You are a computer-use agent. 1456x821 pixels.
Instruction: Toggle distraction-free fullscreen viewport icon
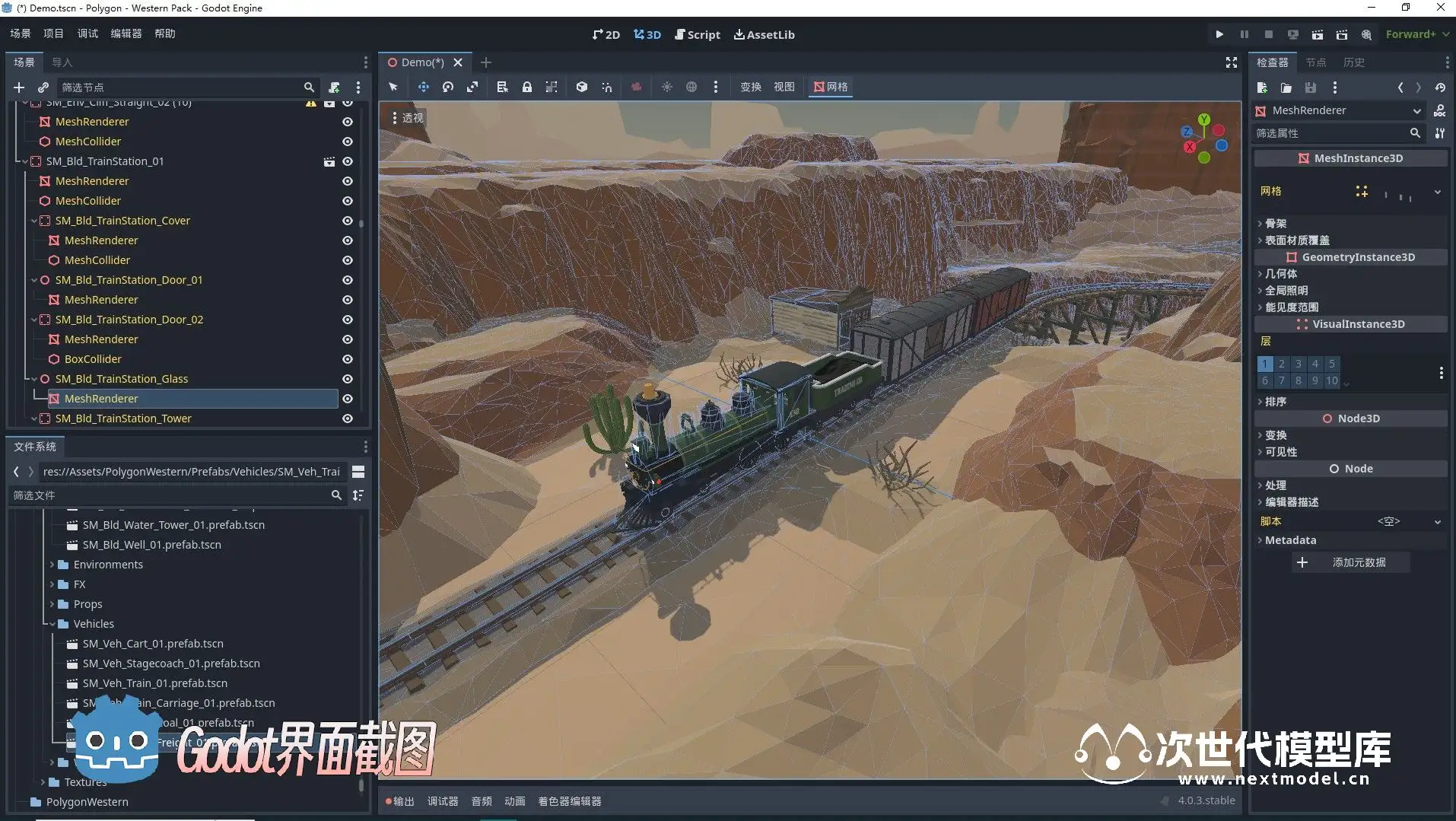pos(1231,62)
